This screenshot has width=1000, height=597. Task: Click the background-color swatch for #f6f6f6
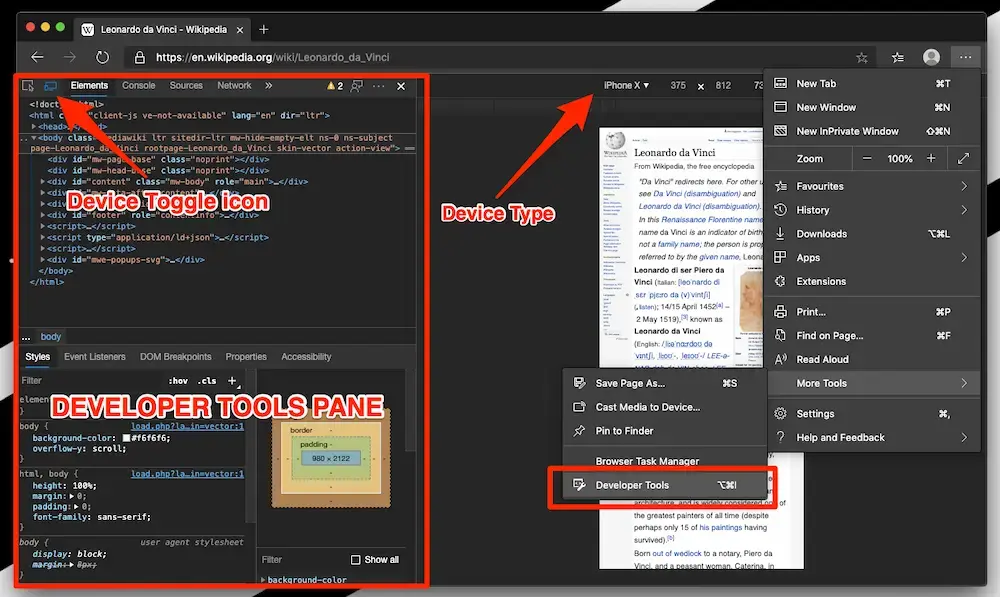tap(129, 438)
